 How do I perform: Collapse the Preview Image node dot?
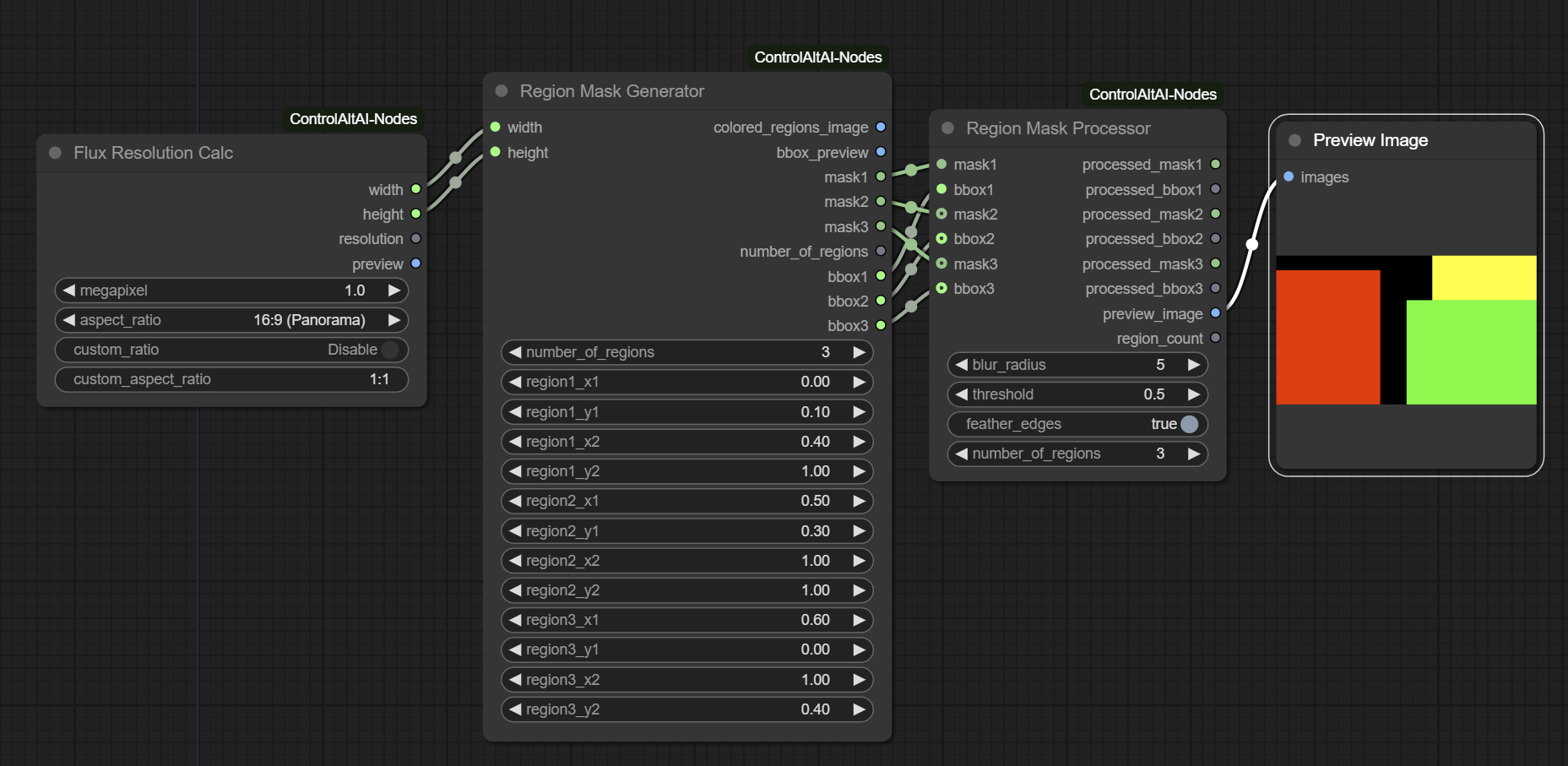click(x=1294, y=140)
